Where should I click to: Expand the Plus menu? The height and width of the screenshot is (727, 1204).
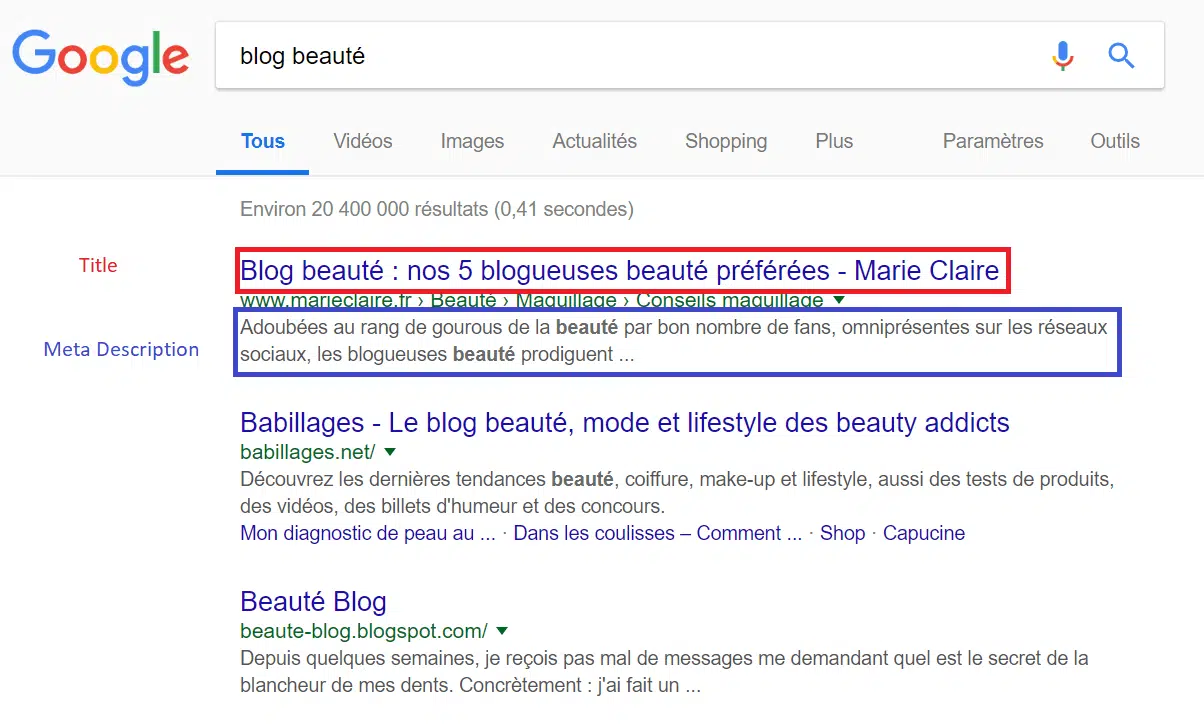pos(834,141)
